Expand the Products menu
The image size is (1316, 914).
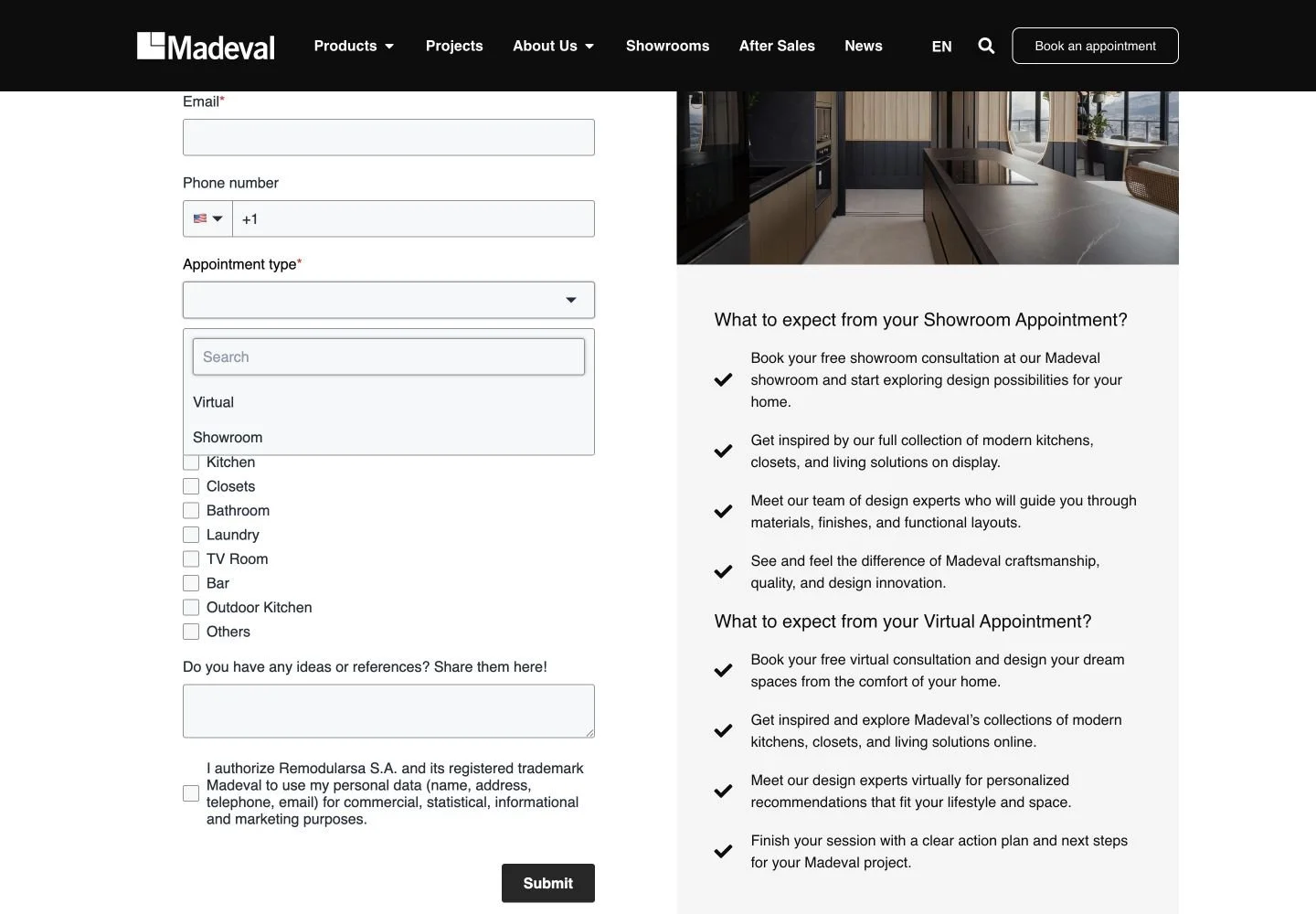click(354, 46)
